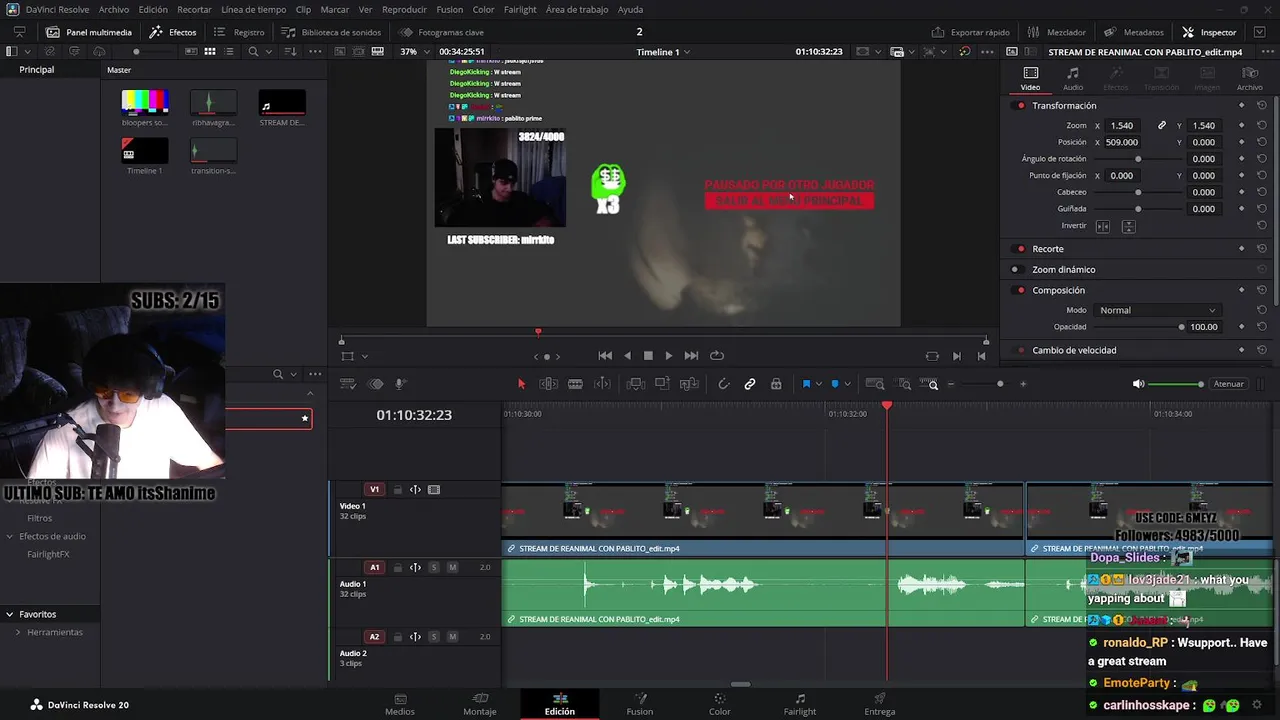Select the arrow Selection mode tool
Screen dimensions: 1280x720
pos(521,384)
